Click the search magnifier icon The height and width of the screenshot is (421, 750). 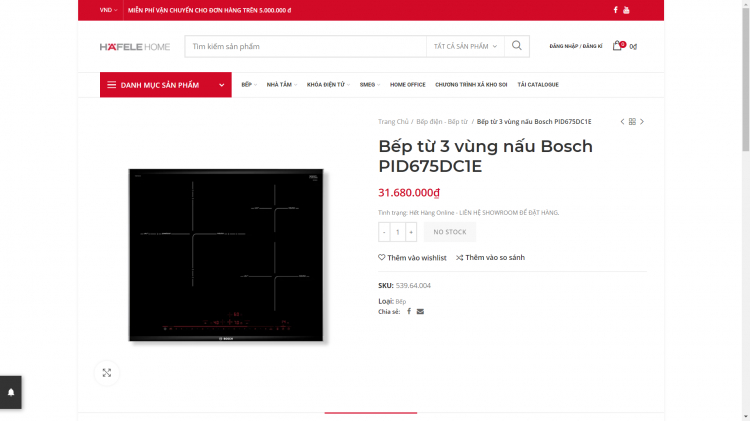point(517,46)
